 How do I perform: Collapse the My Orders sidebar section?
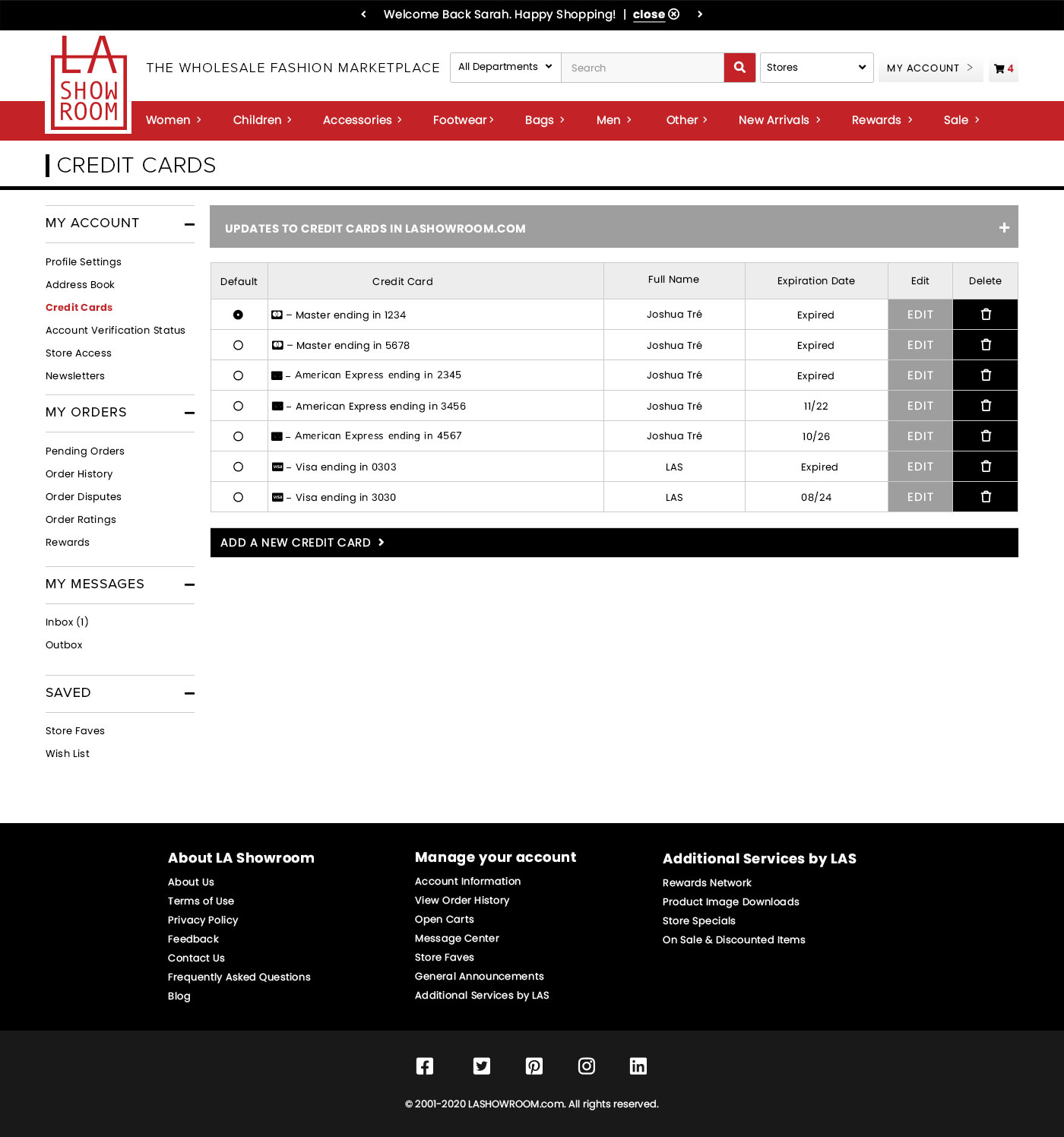(189, 413)
